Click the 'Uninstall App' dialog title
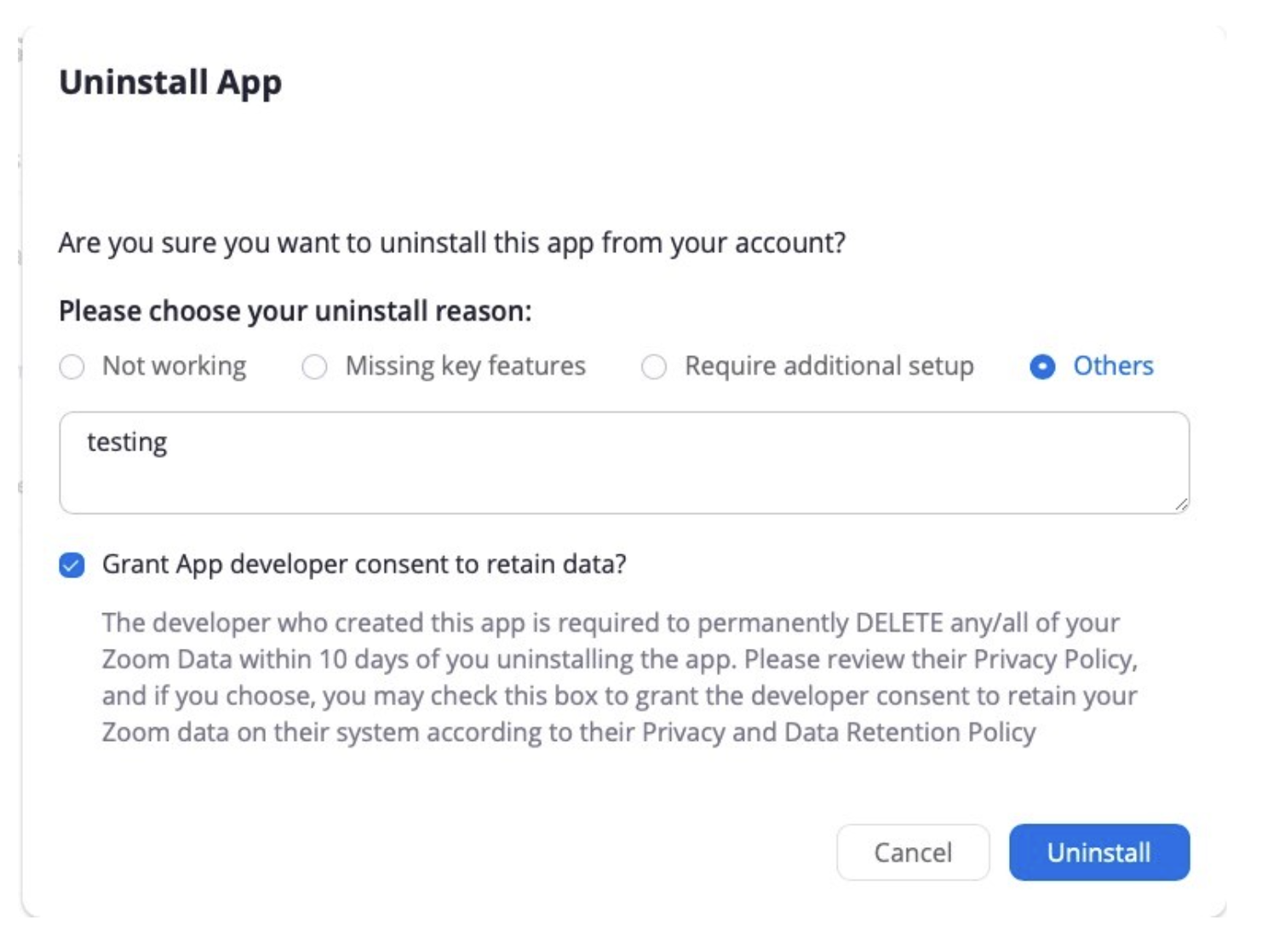The width and height of the screenshot is (1262, 952). coord(170,83)
